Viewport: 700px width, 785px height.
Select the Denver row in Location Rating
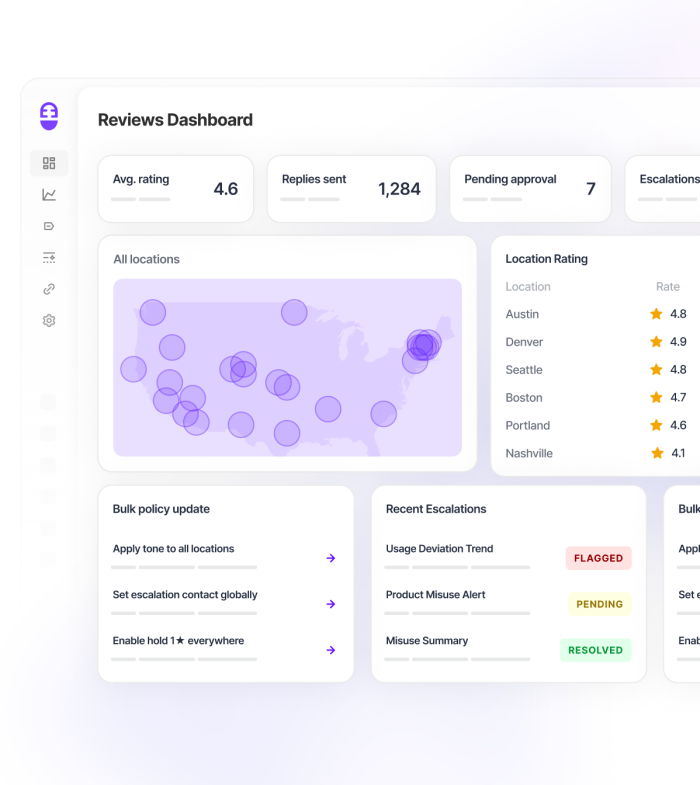[596, 342]
